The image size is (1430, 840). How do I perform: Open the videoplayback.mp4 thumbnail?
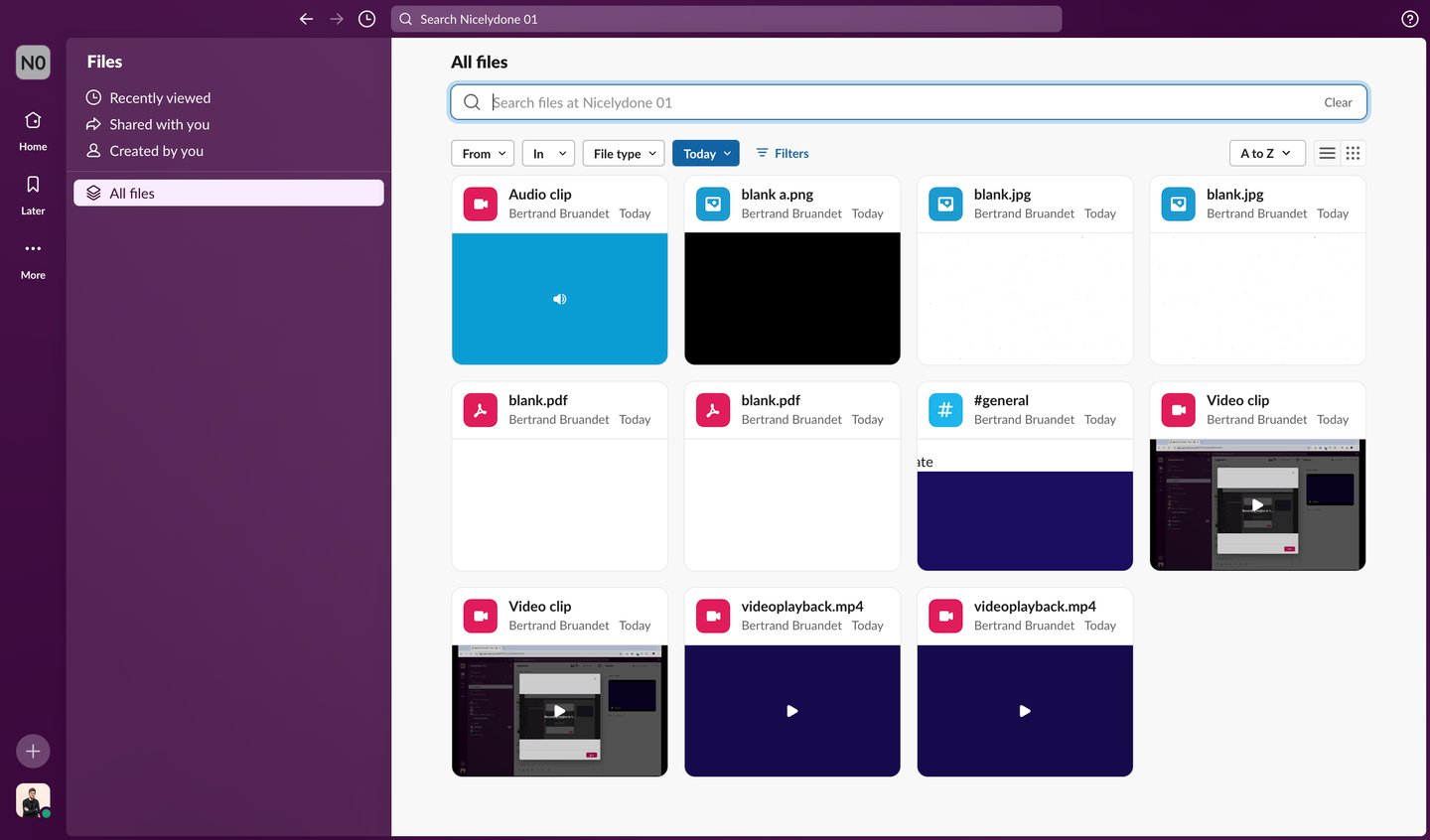tap(791, 711)
